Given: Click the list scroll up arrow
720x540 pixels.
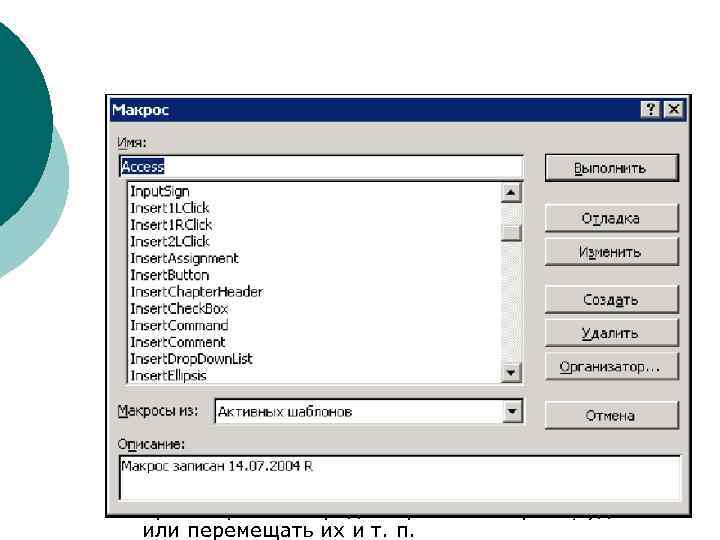Looking at the screenshot, I should 511,192.
